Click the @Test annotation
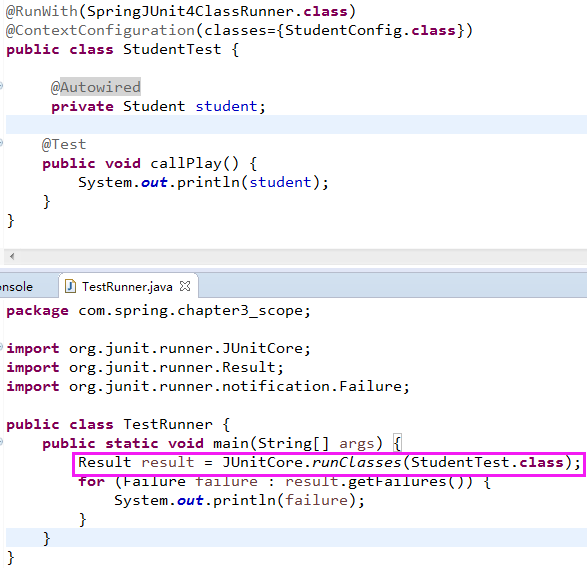Image resolution: width=587 pixels, height=568 pixels. [64, 144]
